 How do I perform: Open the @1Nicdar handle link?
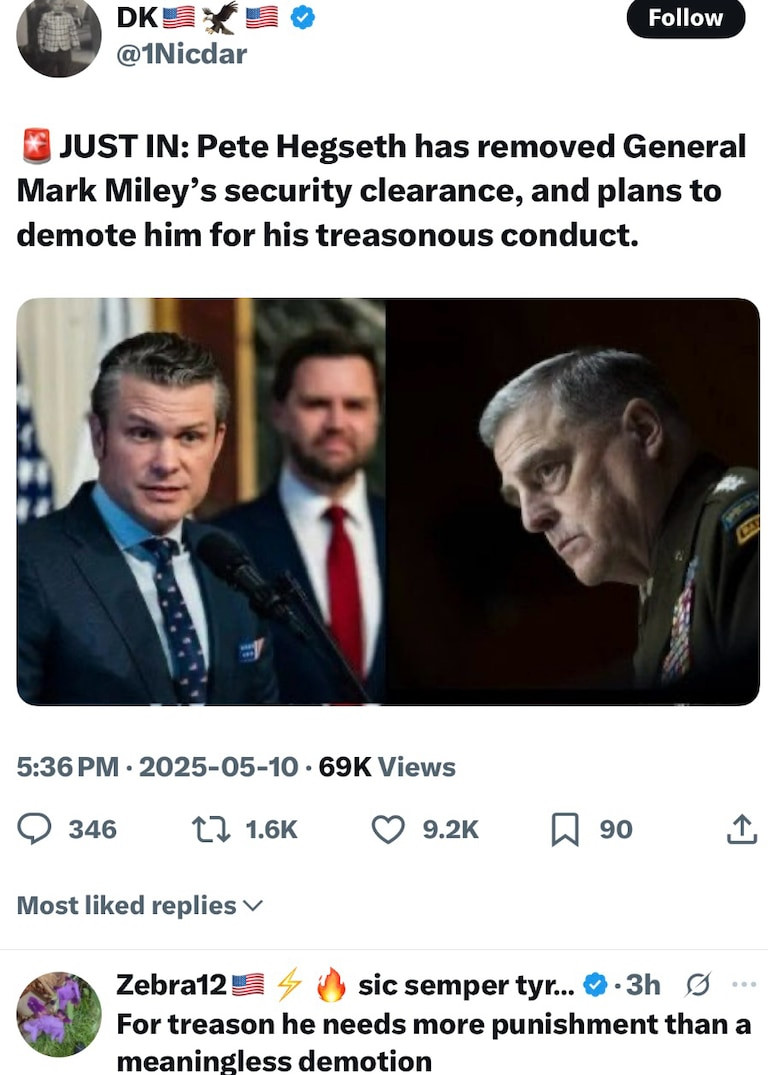point(182,54)
